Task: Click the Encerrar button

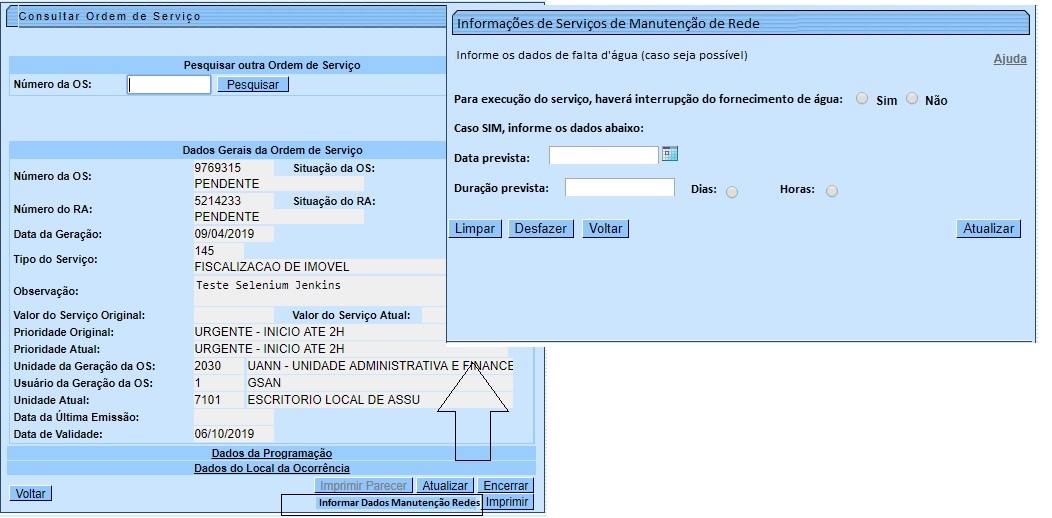Action: point(507,486)
